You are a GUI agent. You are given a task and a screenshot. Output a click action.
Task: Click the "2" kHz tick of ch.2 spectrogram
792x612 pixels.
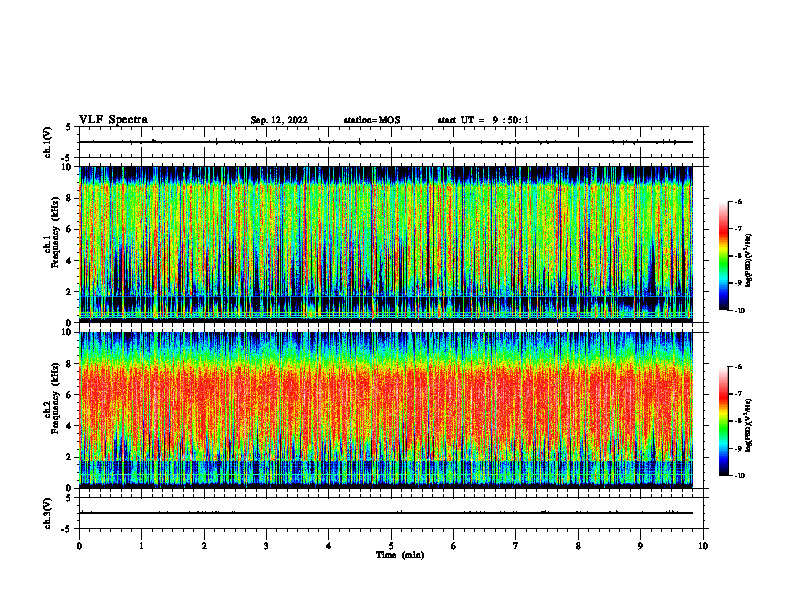tap(69, 457)
